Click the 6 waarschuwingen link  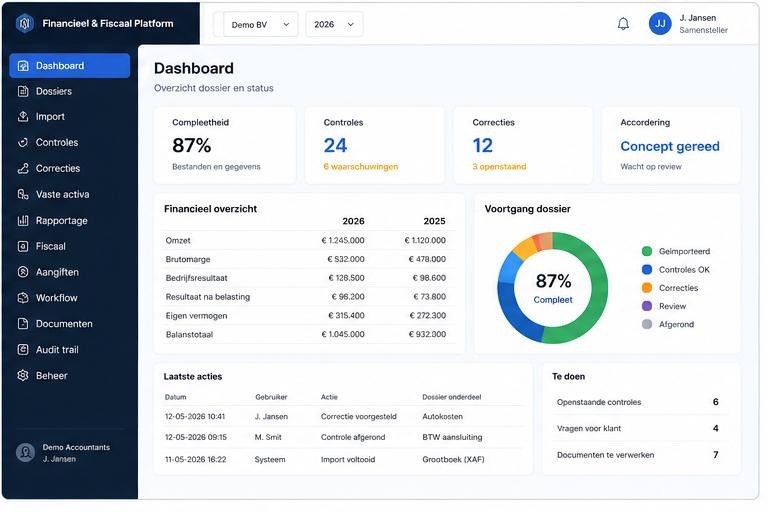[x=360, y=167]
